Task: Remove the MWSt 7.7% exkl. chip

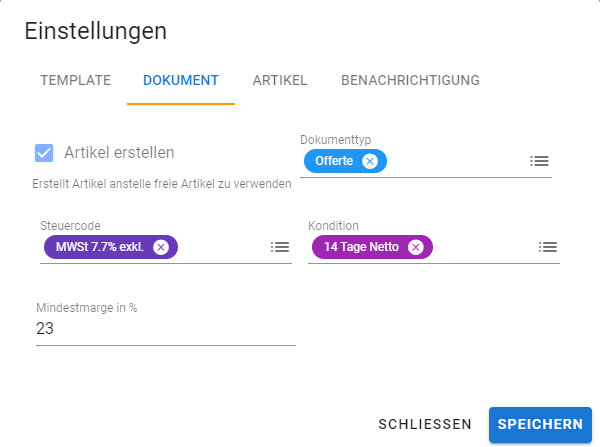Action: (x=161, y=247)
